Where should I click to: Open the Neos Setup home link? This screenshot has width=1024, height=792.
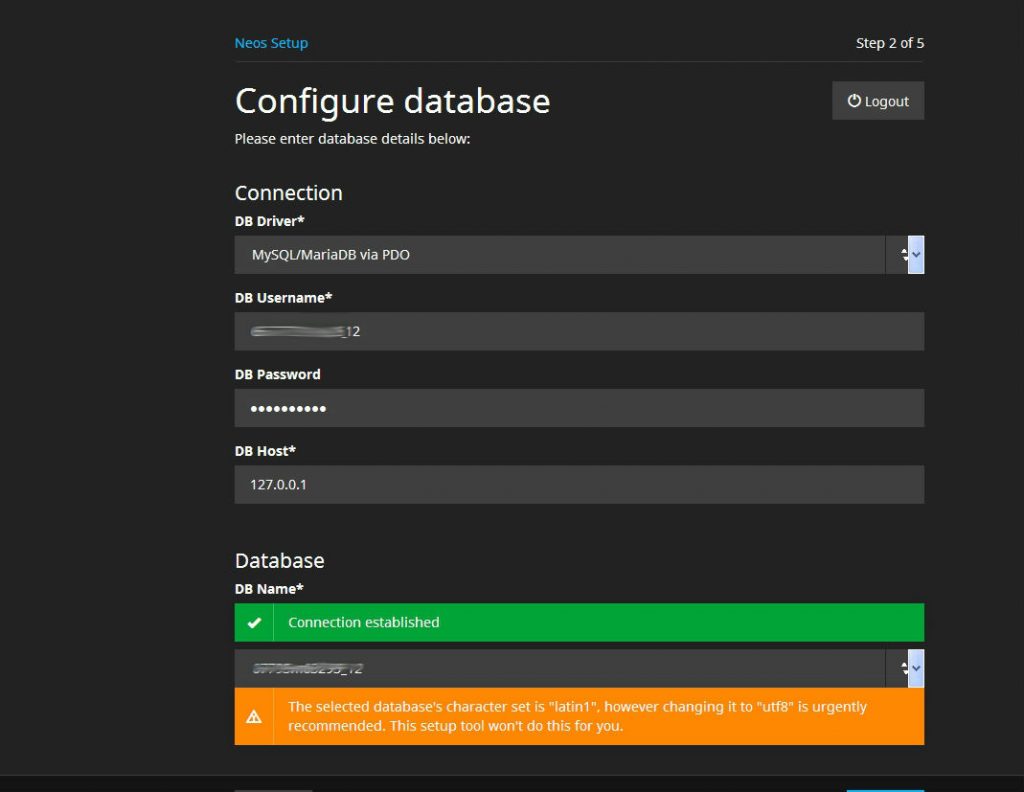click(x=271, y=43)
